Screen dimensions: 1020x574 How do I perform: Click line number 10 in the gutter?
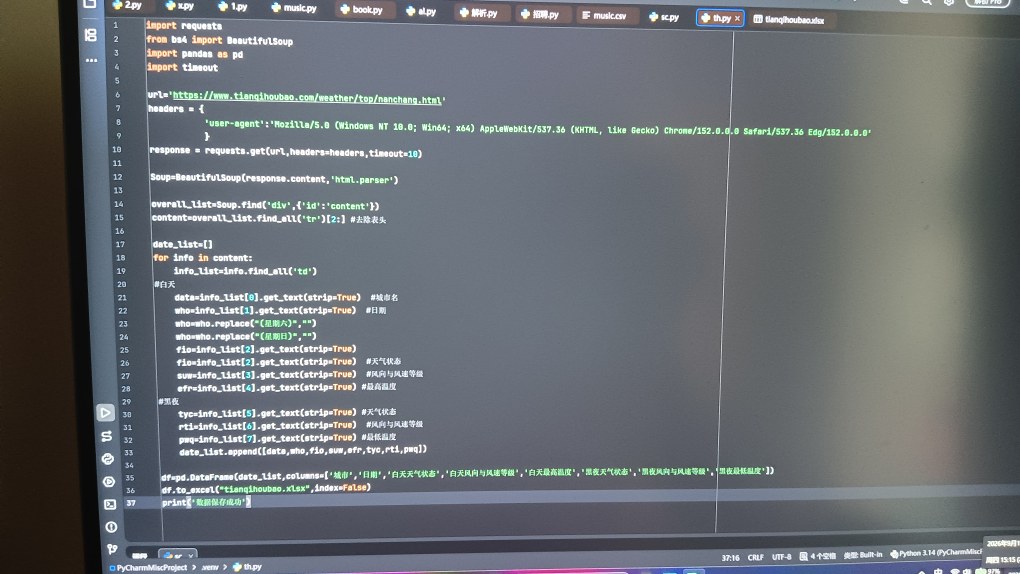116,149
